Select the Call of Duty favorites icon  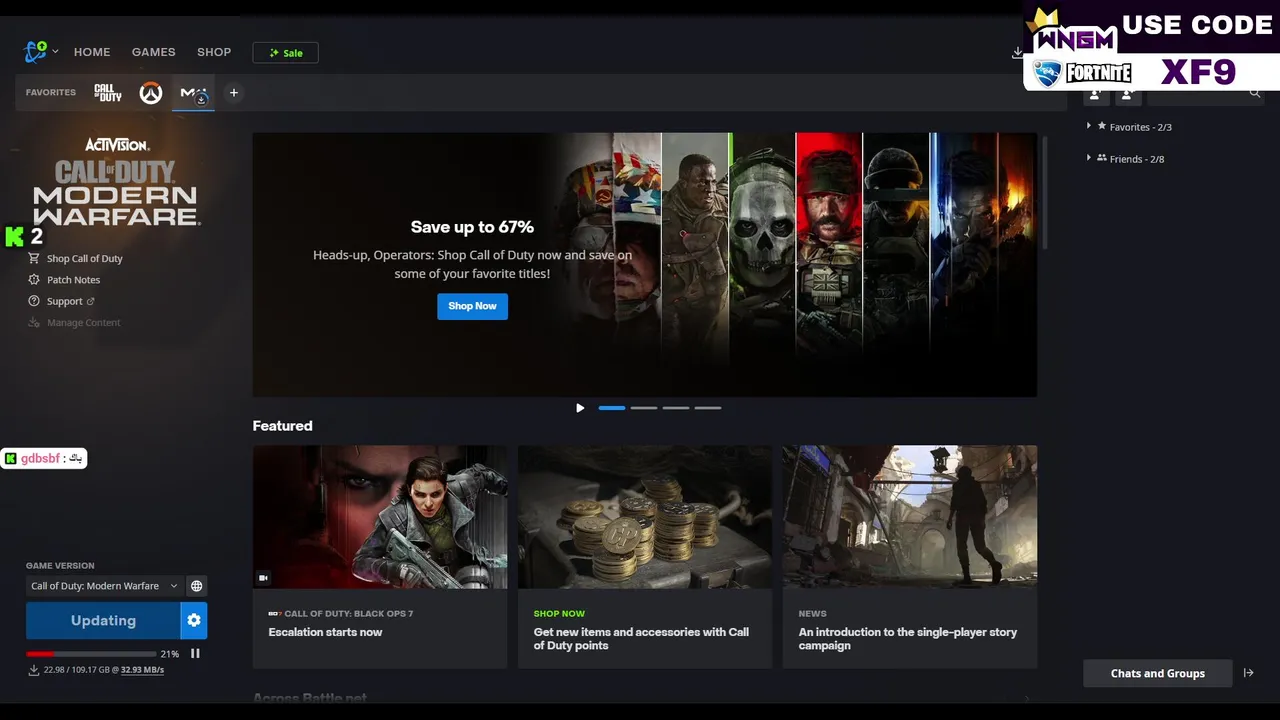108,93
